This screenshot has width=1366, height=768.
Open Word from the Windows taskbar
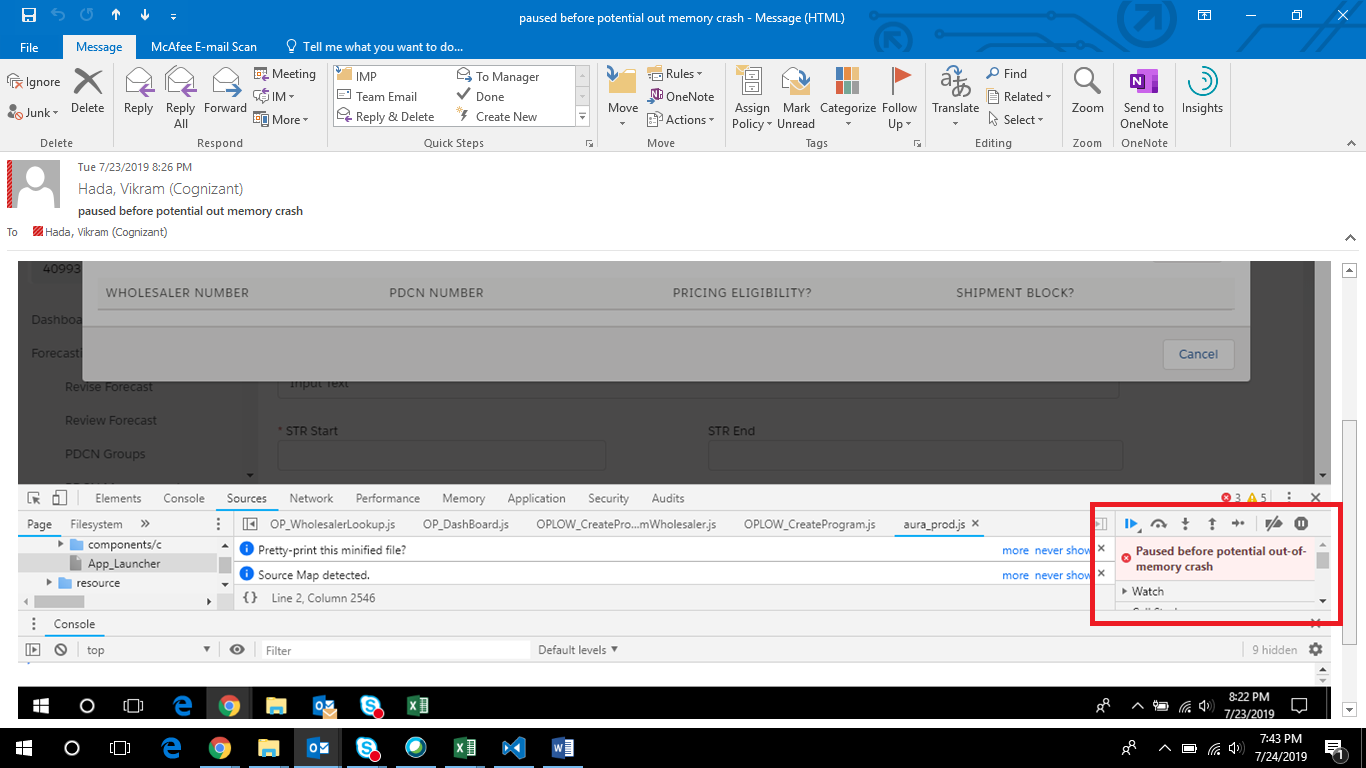(x=560, y=748)
